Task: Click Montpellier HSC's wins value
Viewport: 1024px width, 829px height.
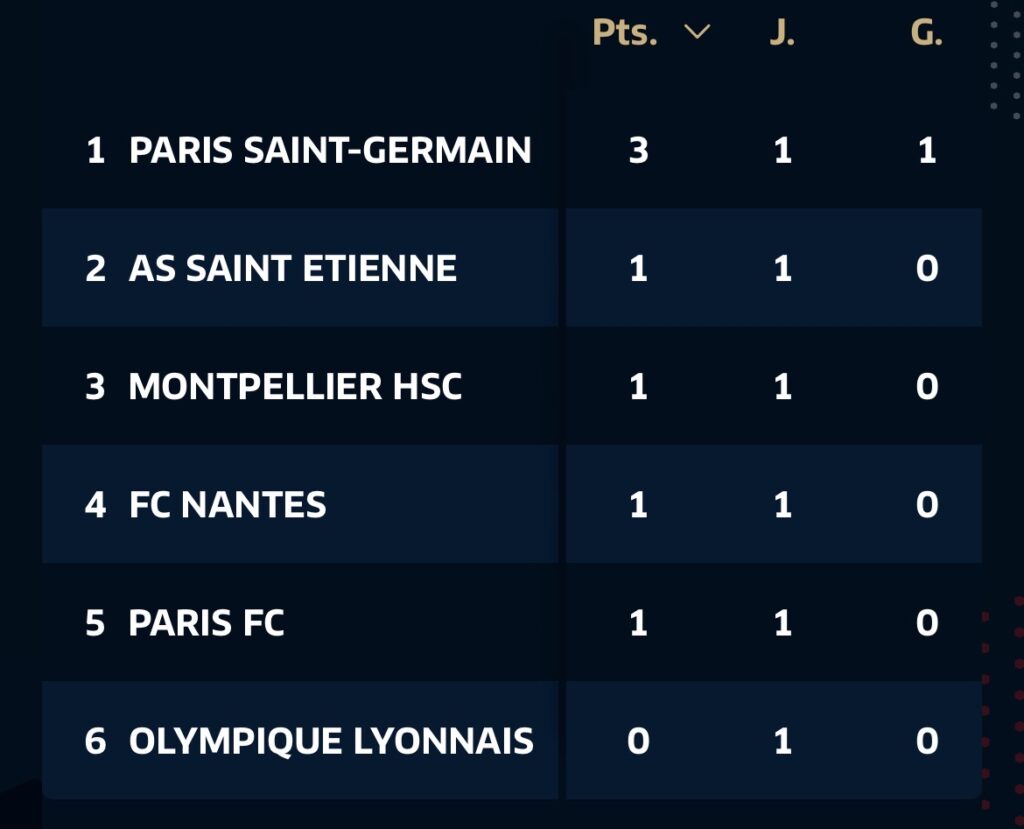Action: pos(927,386)
